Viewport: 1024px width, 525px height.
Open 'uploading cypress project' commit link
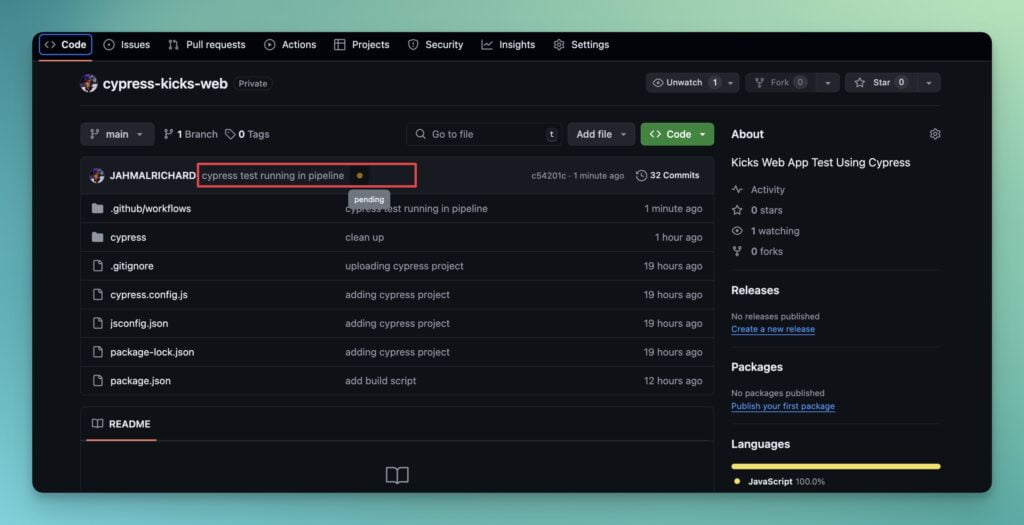coord(404,266)
